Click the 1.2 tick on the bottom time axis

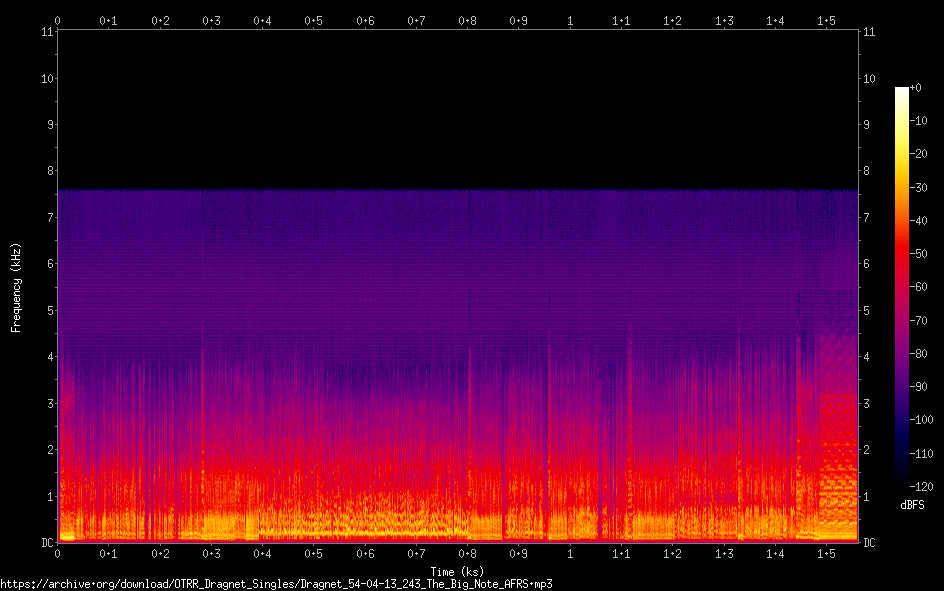(672, 553)
